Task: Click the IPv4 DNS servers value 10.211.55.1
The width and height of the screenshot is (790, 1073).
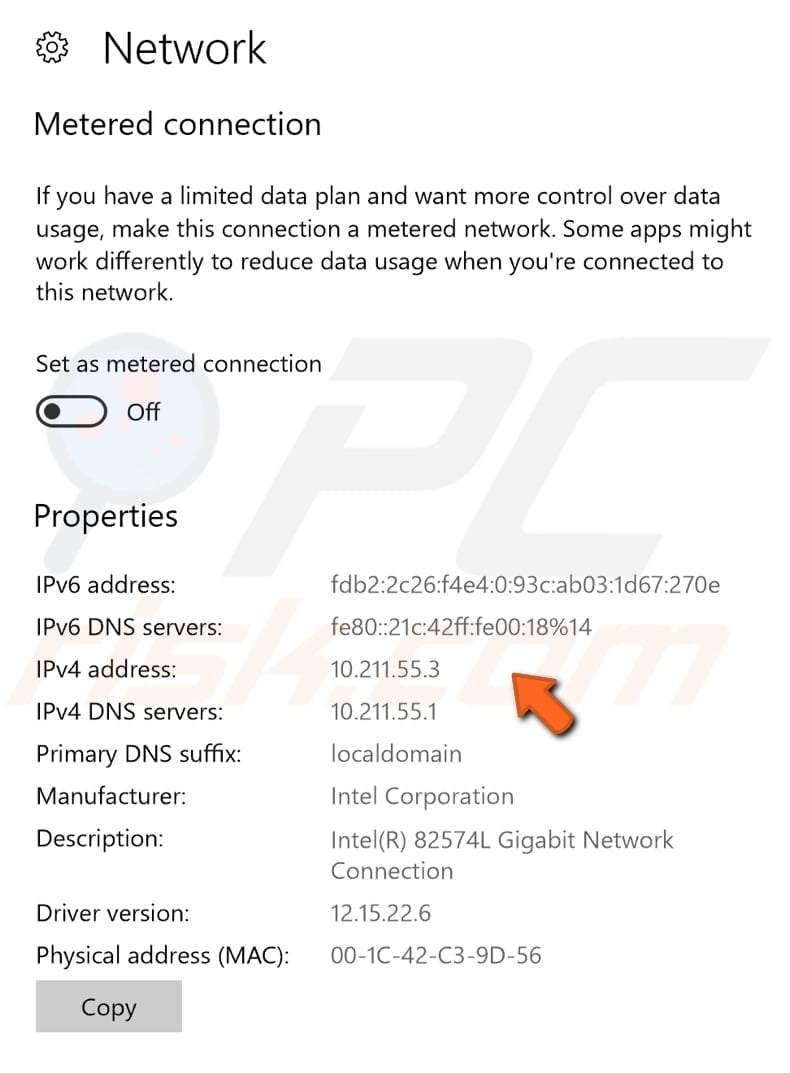Action: 386,711
